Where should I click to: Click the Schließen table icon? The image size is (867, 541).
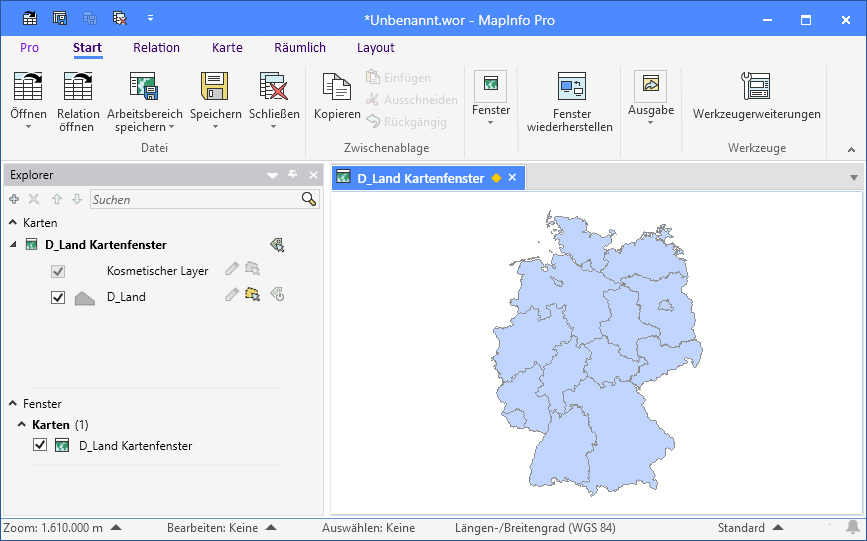[274, 86]
